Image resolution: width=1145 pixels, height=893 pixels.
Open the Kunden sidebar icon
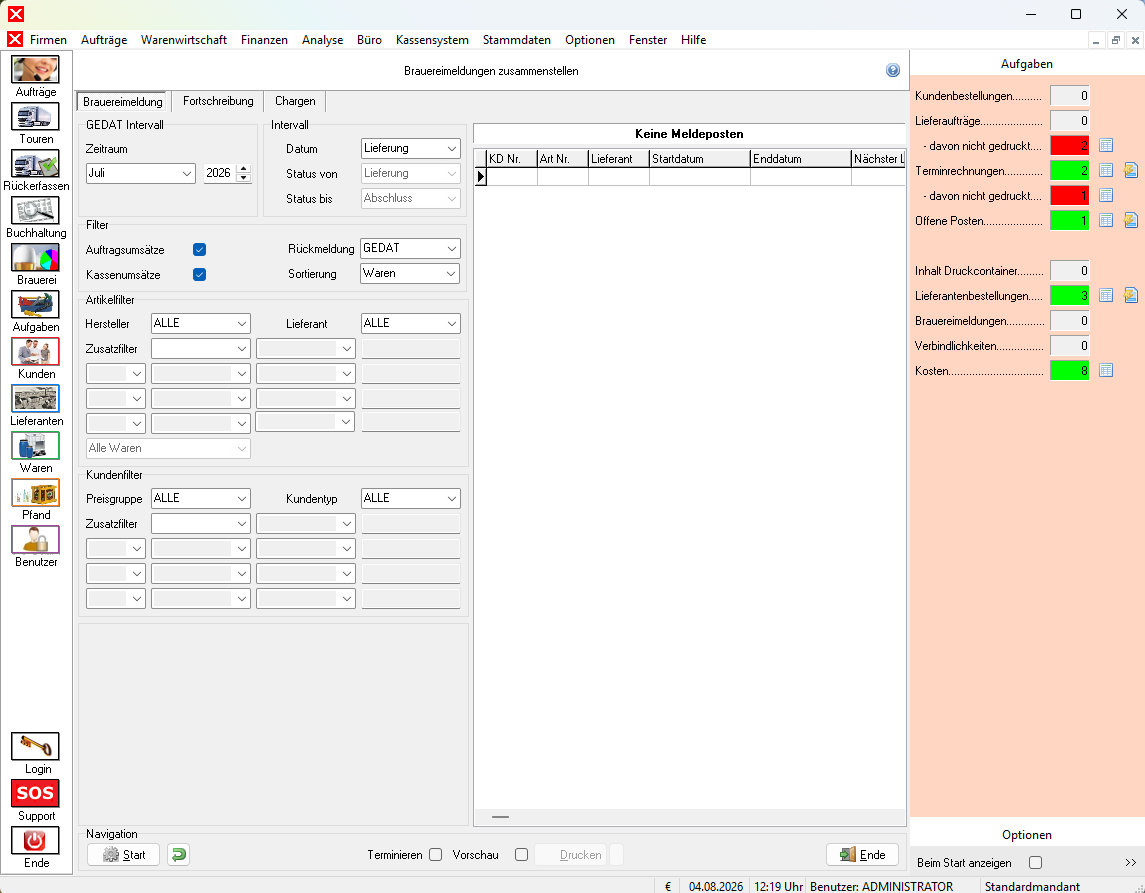coord(35,352)
